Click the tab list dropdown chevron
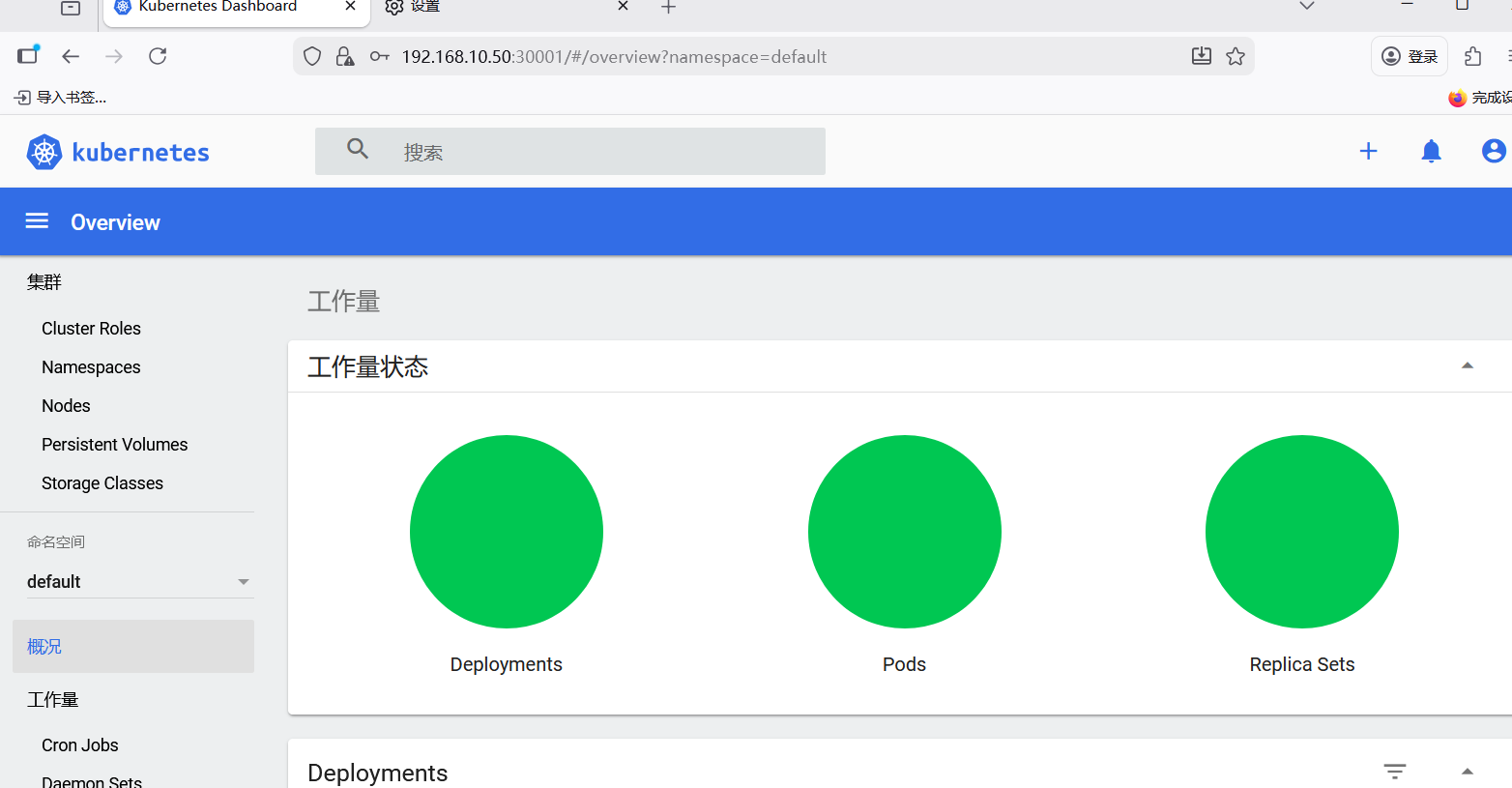 coord(1307,6)
